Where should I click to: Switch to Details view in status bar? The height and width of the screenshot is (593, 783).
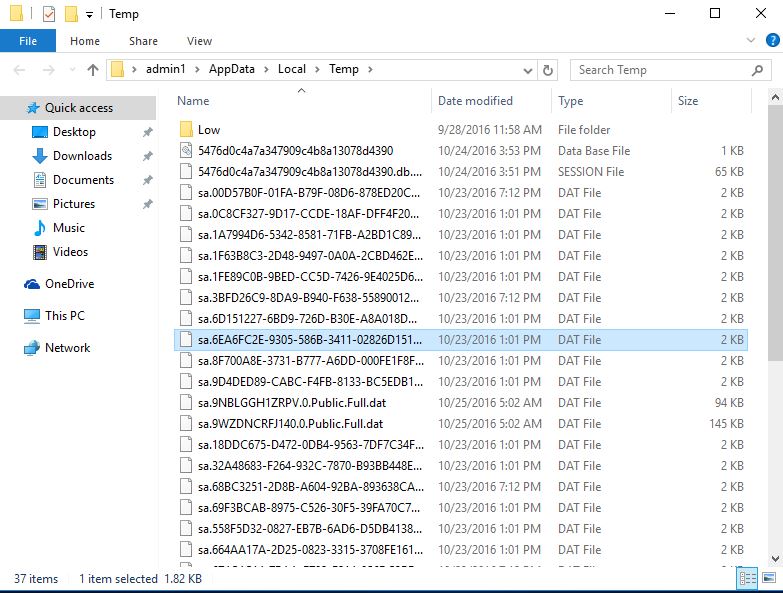pos(748,578)
